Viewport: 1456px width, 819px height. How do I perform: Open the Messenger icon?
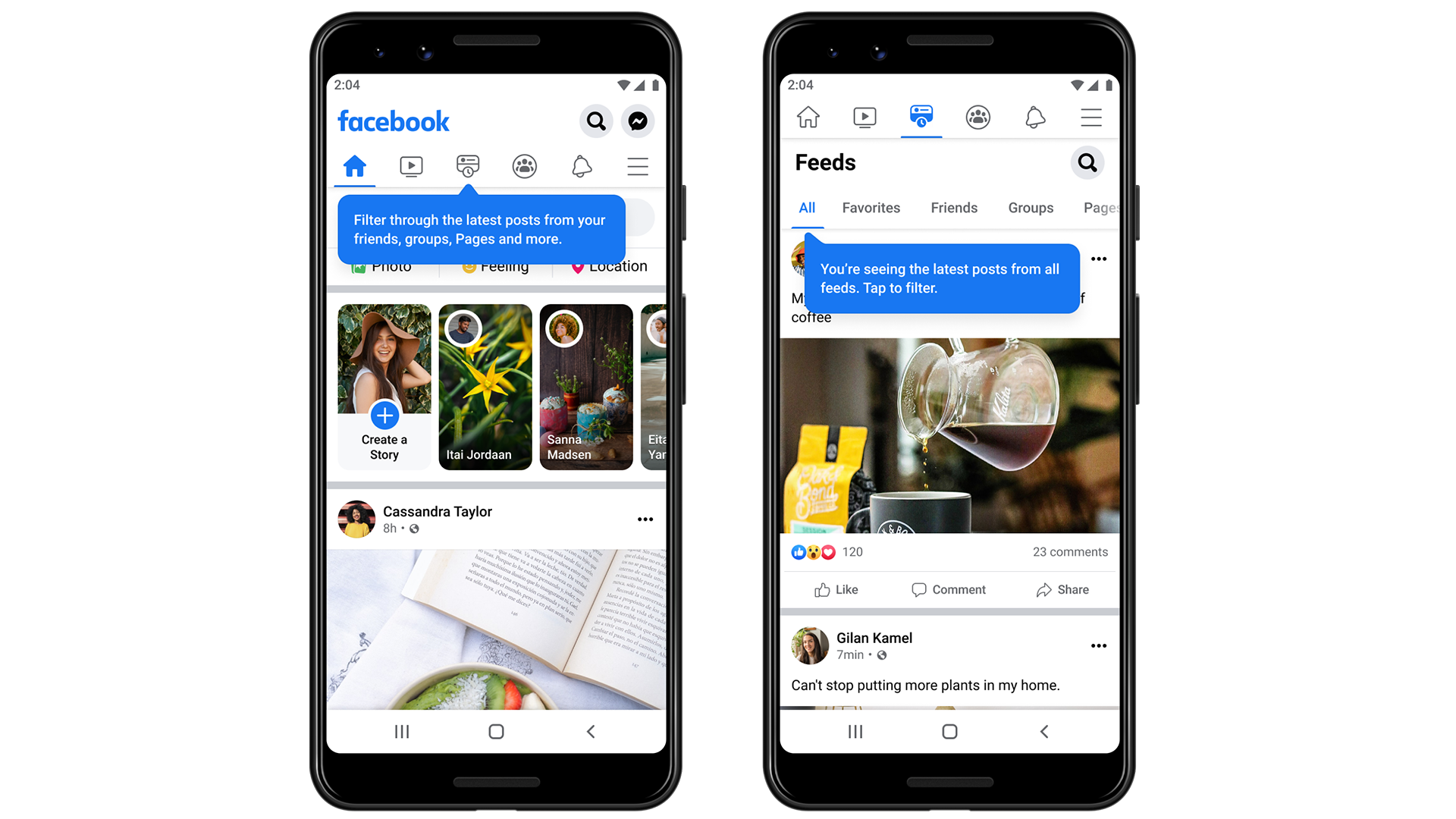click(638, 121)
